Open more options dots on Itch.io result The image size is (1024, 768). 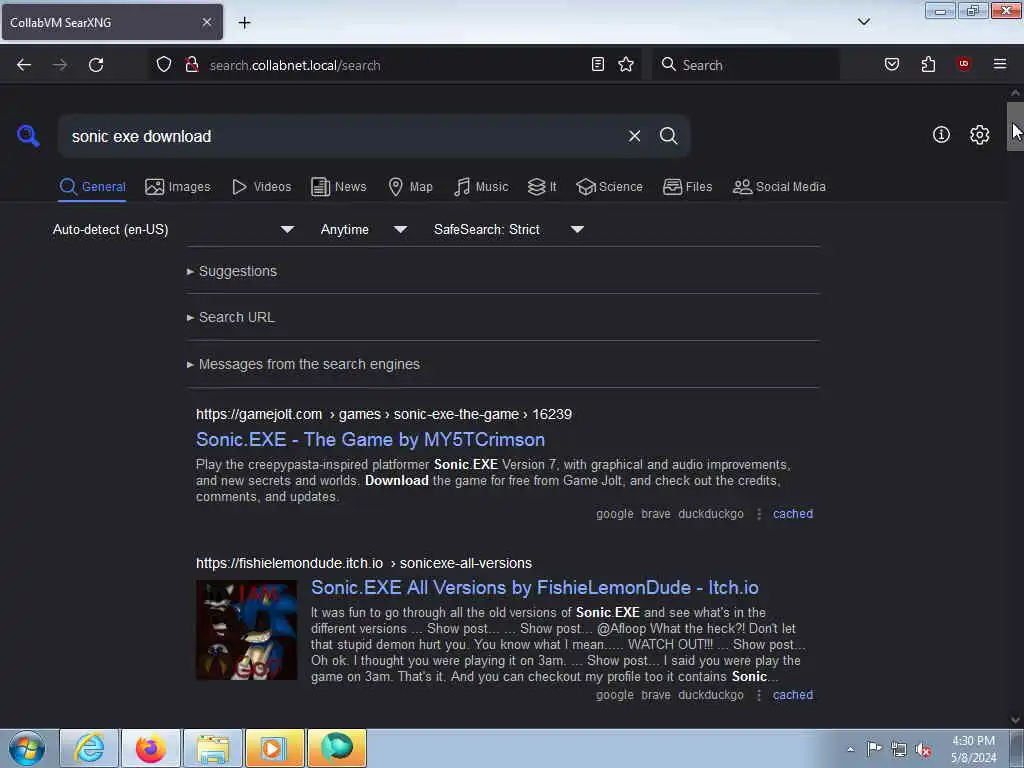(x=758, y=695)
